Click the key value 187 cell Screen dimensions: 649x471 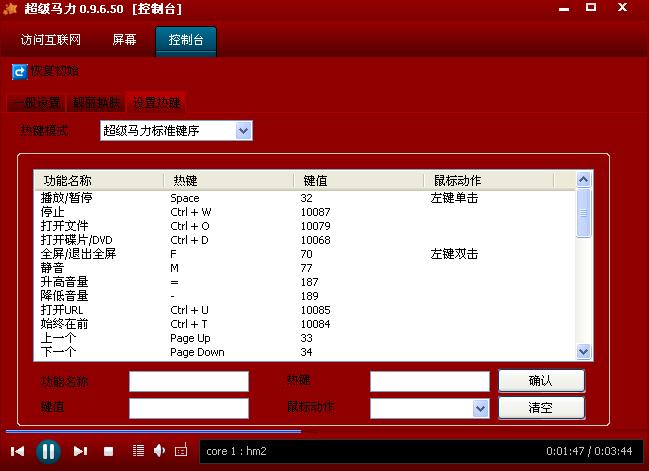[309, 282]
